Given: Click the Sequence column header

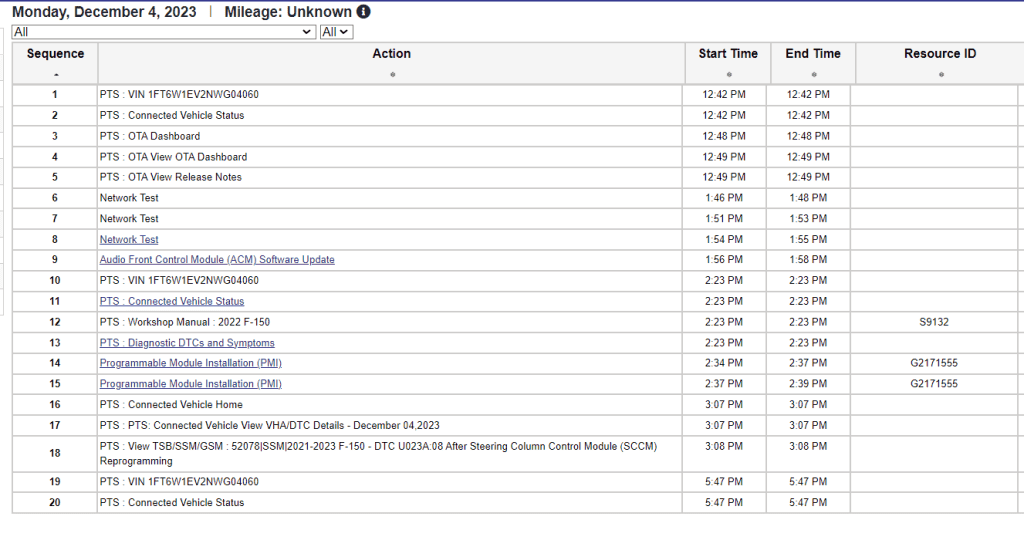Looking at the screenshot, I should pos(55,54).
